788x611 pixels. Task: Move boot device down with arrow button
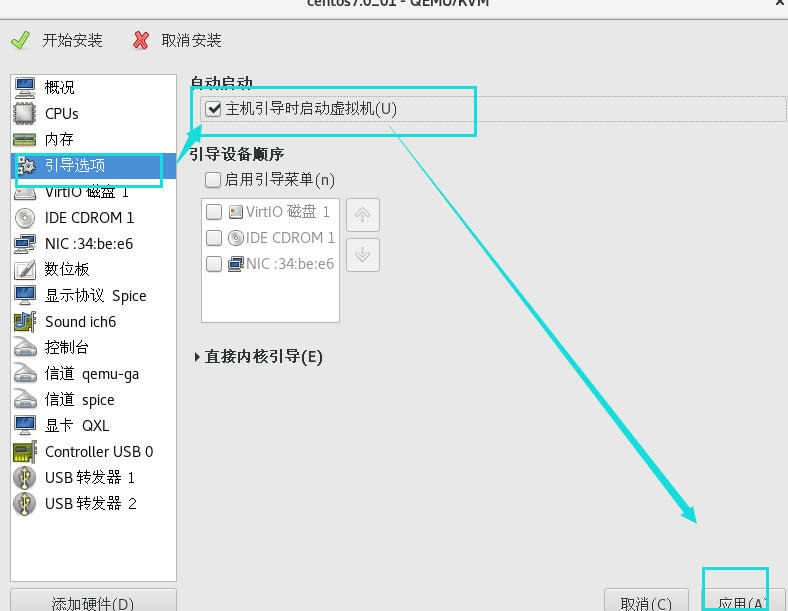(363, 255)
